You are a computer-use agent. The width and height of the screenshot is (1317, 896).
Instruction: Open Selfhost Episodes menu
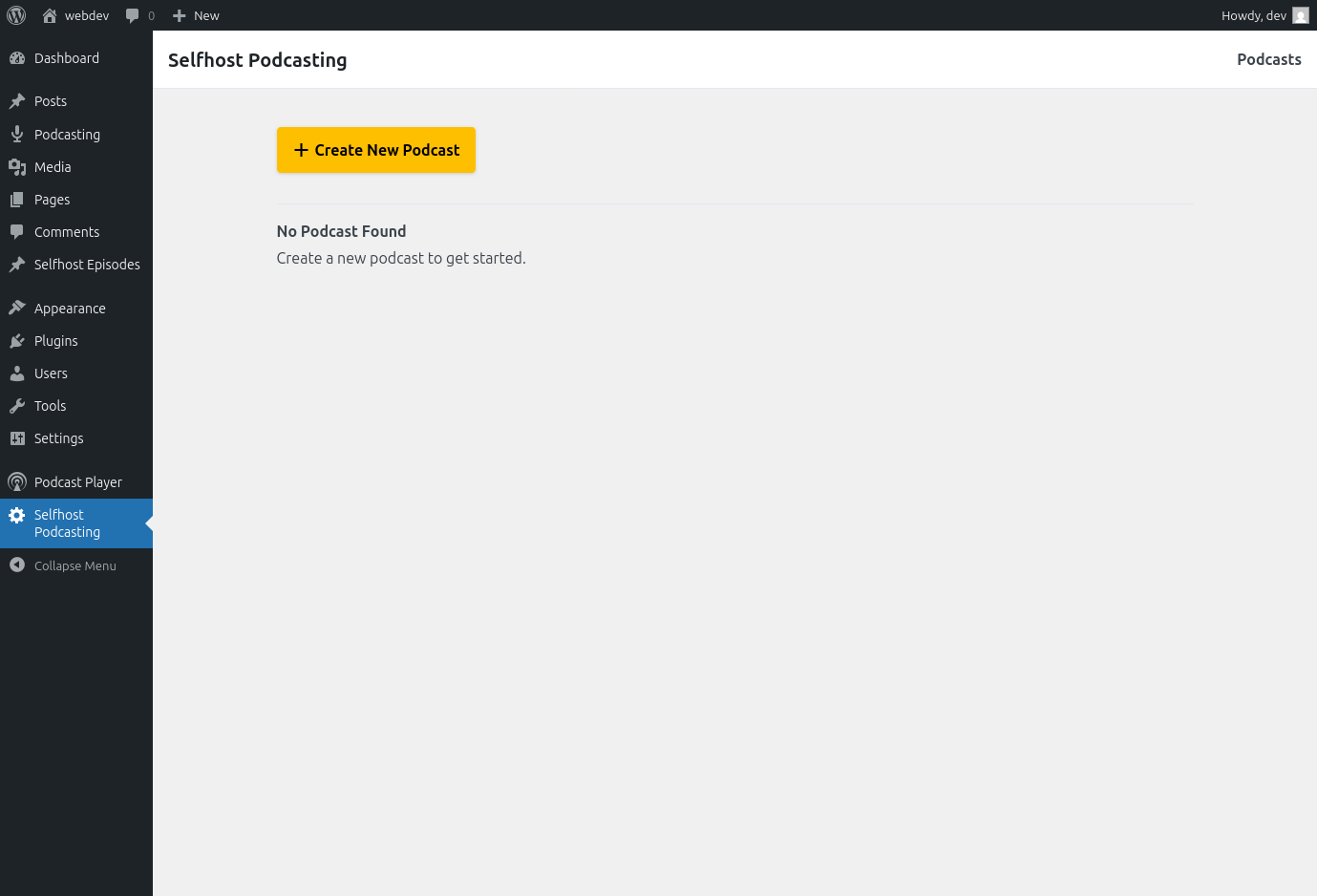pyautogui.click(x=87, y=265)
